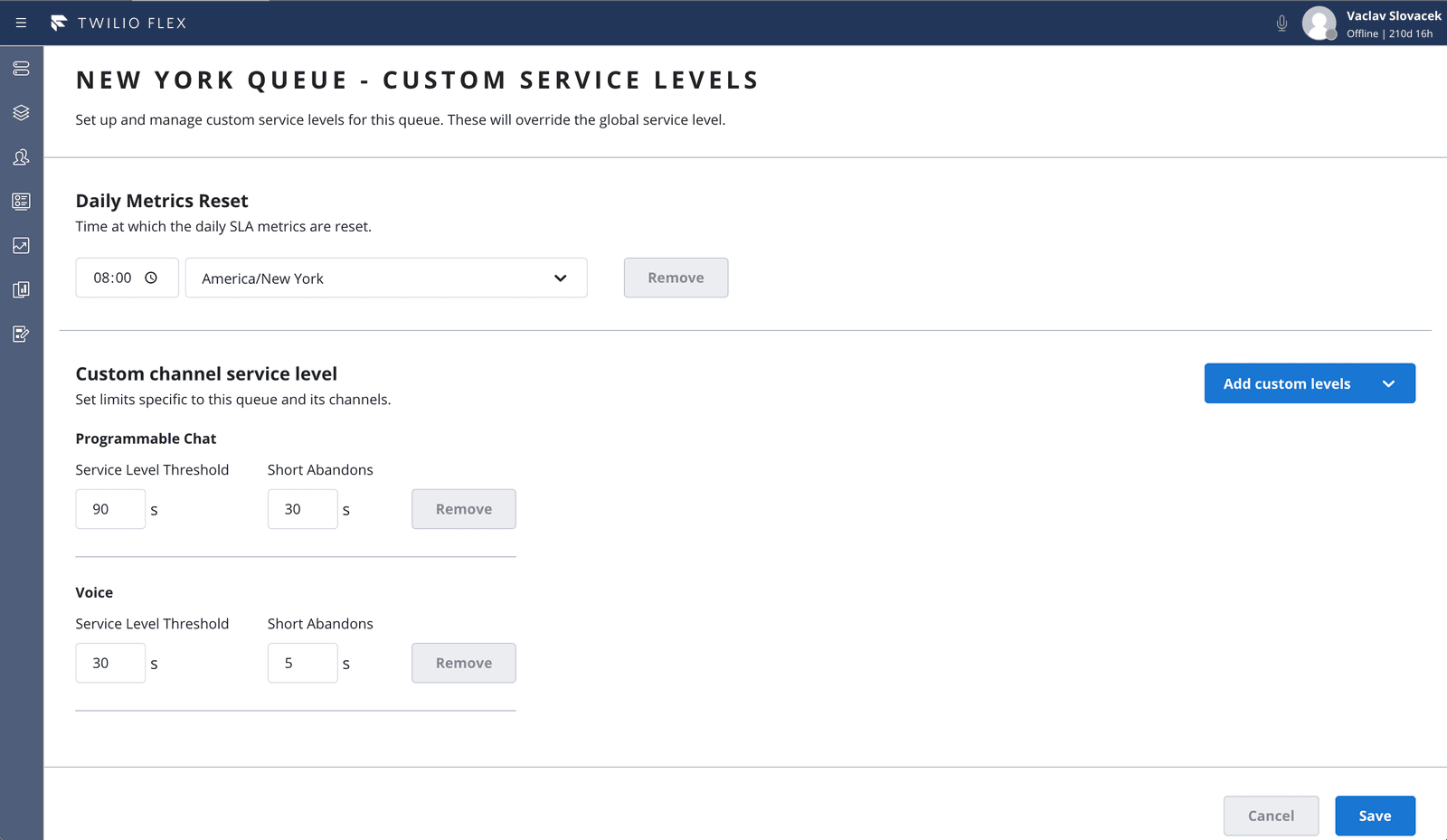Viewport: 1447px width, 840px height.
Task: Click the microphone icon in top bar
Action: click(x=1281, y=24)
